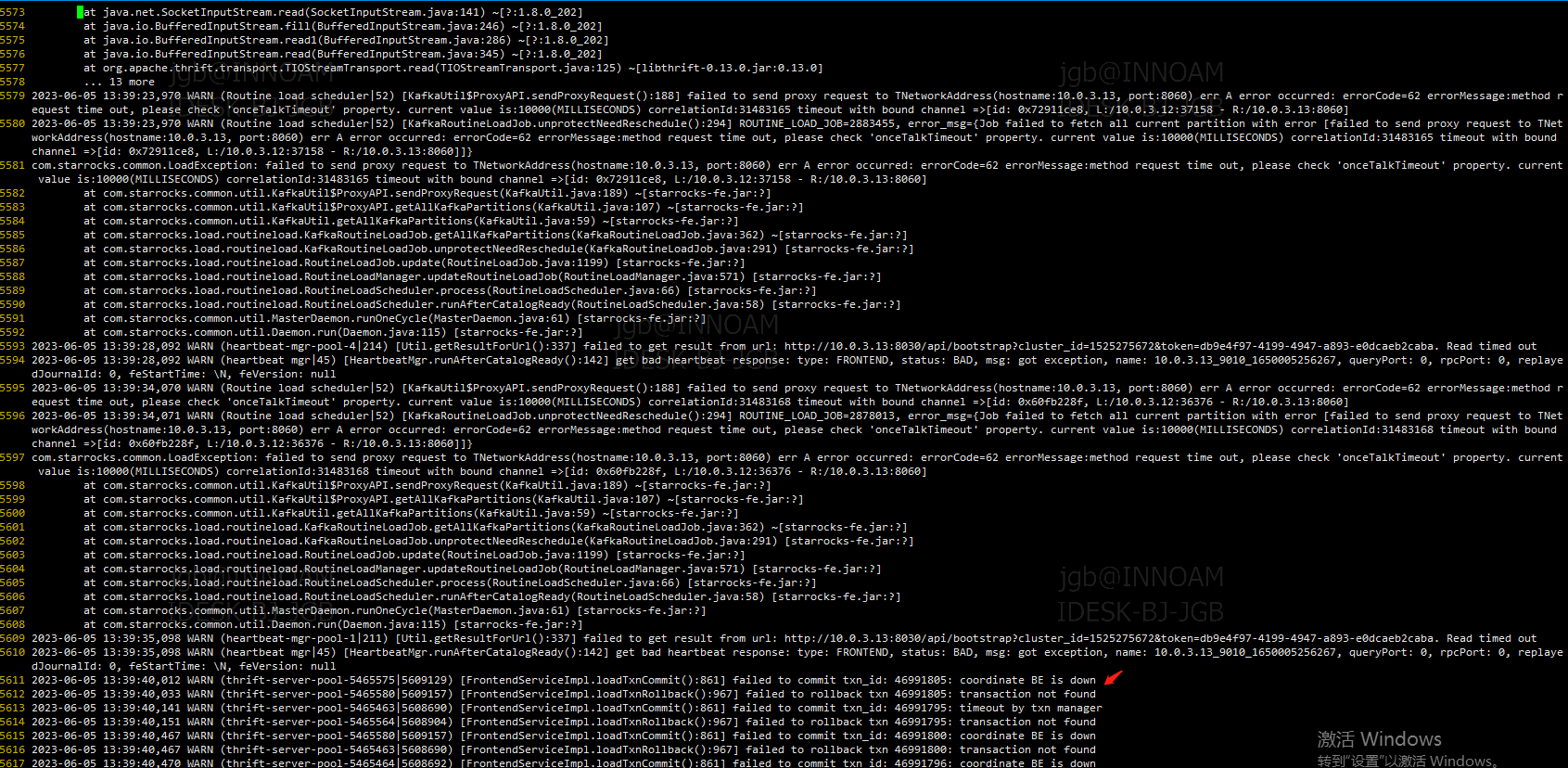
Task: Click the IDESK-BJ-JGB watermark text
Action: (x=1140, y=612)
